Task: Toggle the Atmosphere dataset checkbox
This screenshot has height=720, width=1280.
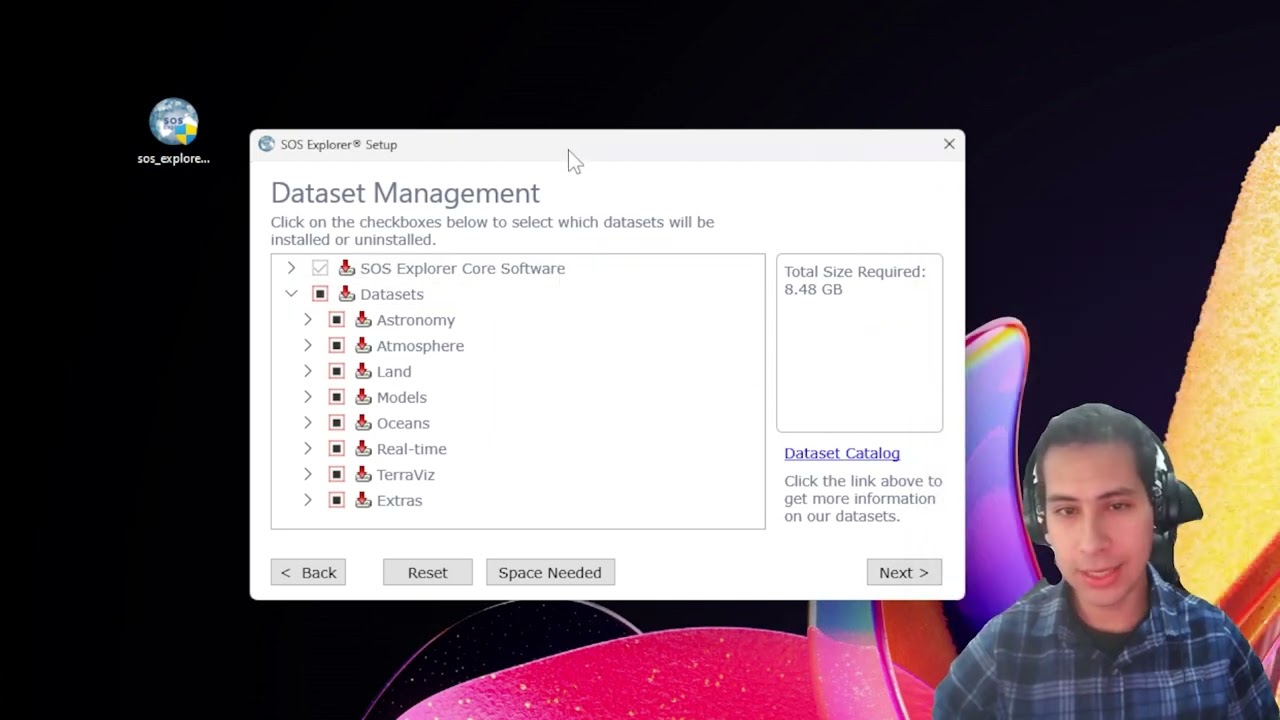Action: click(337, 346)
